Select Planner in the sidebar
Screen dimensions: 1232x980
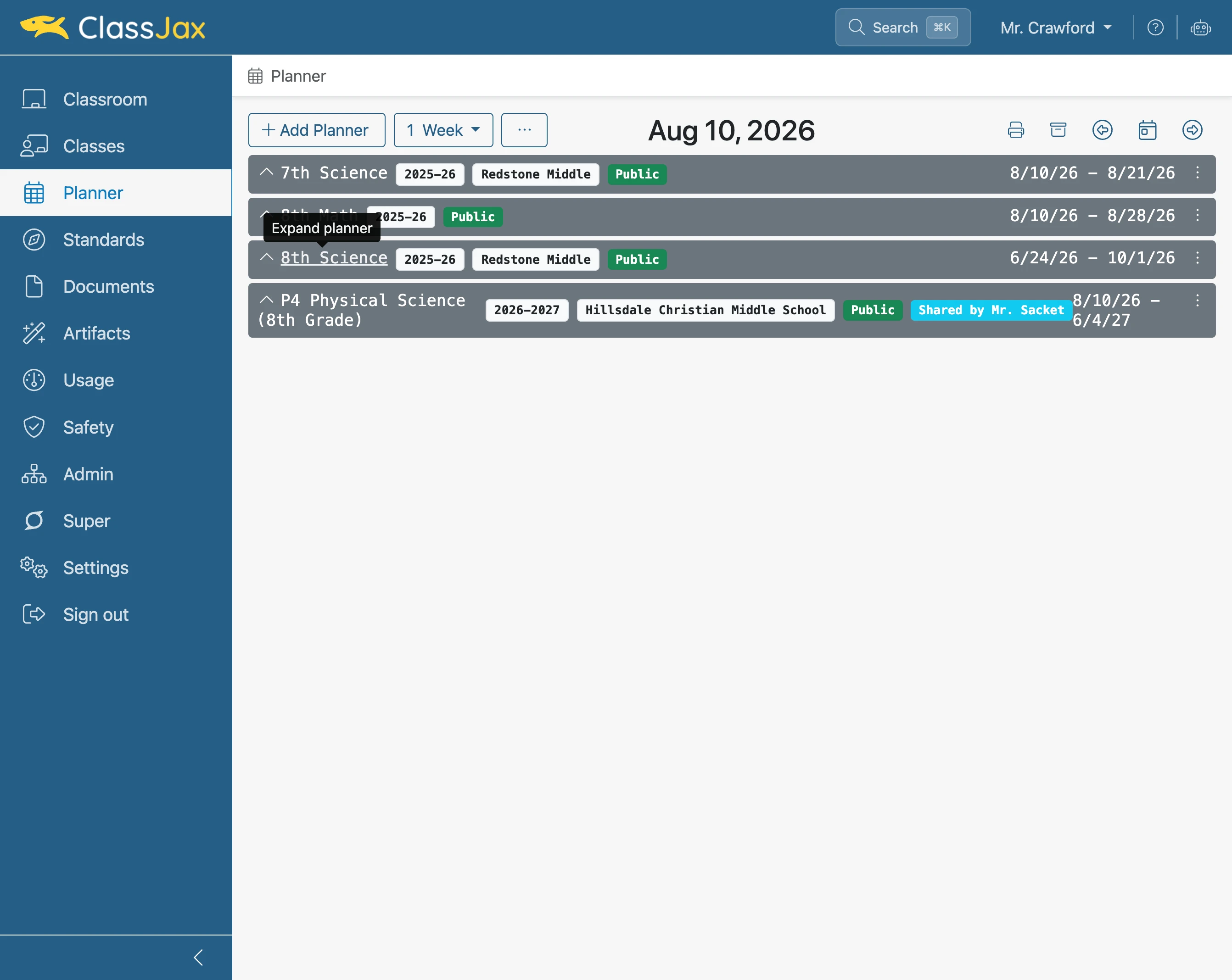point(116,192)
